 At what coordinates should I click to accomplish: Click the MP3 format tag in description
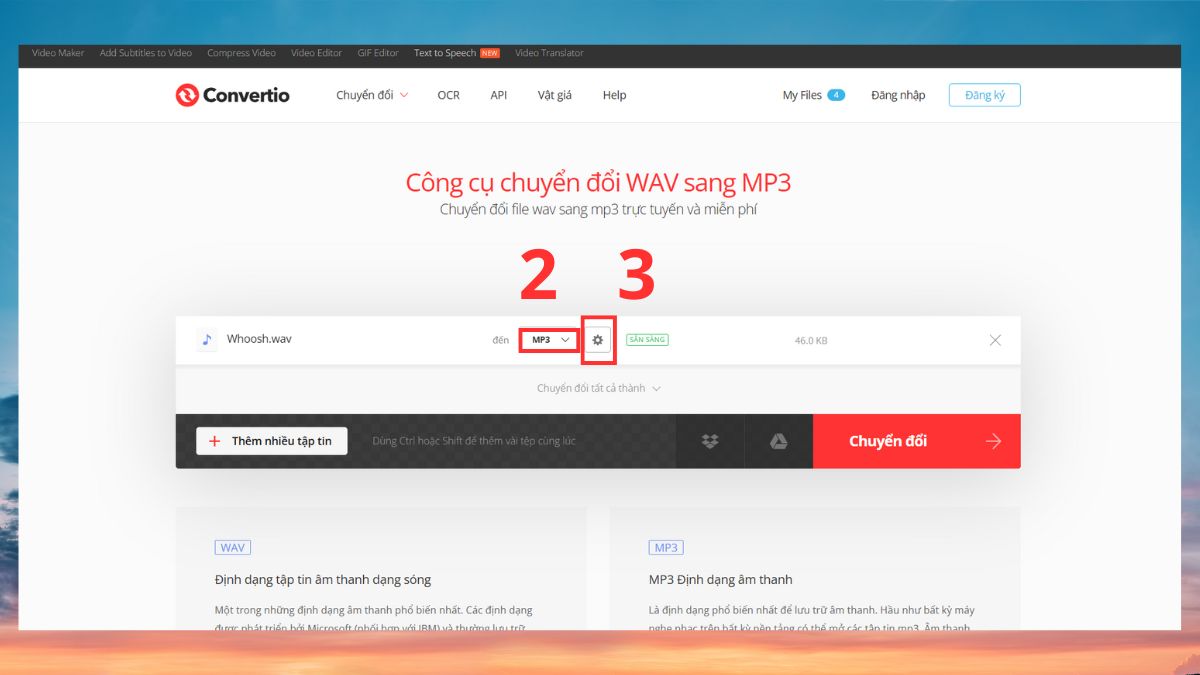pyautogui.click(x=666, y=547)
